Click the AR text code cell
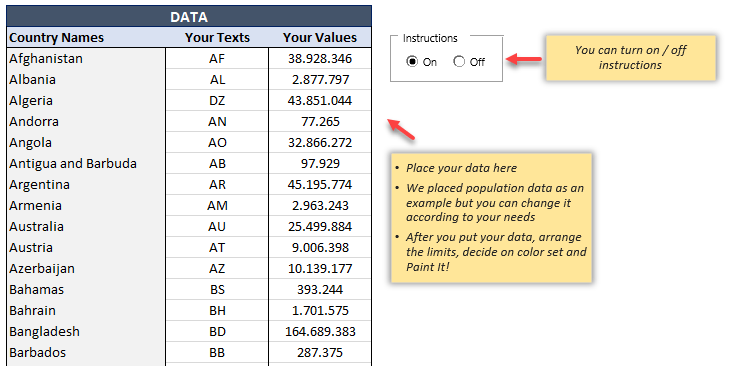 (x=217, y=184)
